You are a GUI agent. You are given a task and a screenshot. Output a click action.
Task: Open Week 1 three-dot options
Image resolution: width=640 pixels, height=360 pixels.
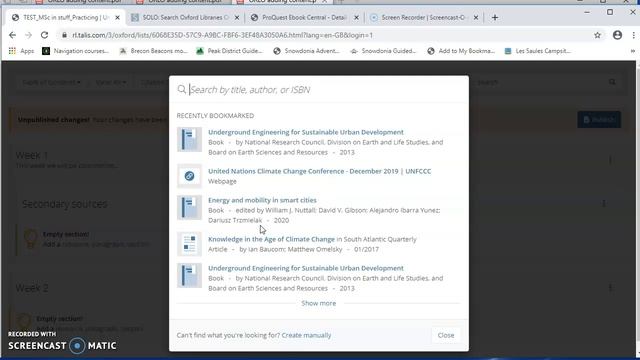(610, 160)
